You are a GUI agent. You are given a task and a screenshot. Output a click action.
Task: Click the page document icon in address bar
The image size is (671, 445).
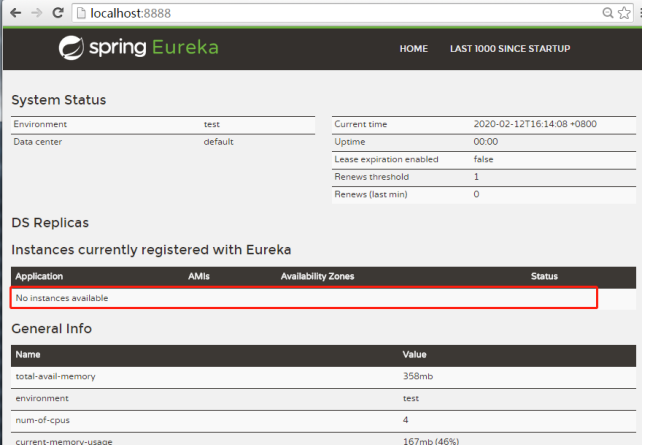(81, 13)
